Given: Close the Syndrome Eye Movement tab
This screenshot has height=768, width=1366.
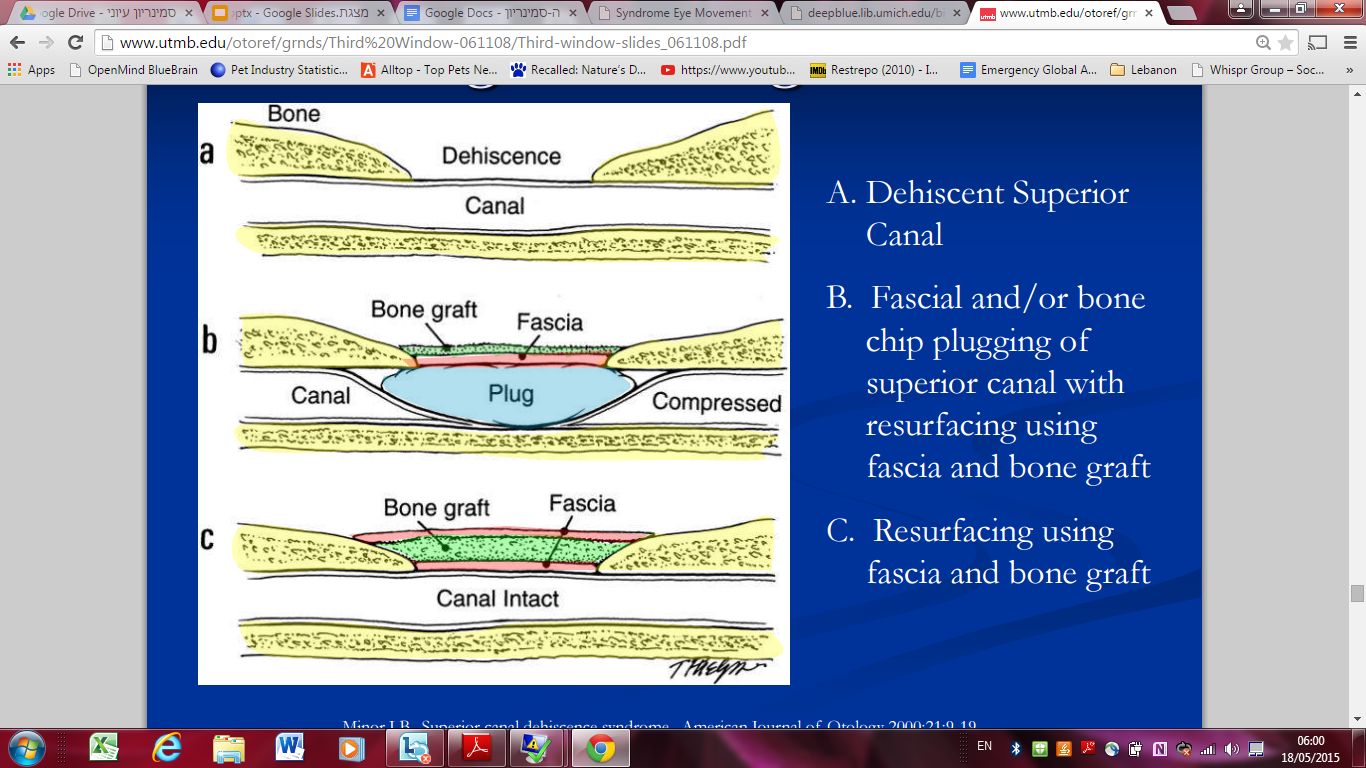Looking at the screenshot, I should 764,13.
